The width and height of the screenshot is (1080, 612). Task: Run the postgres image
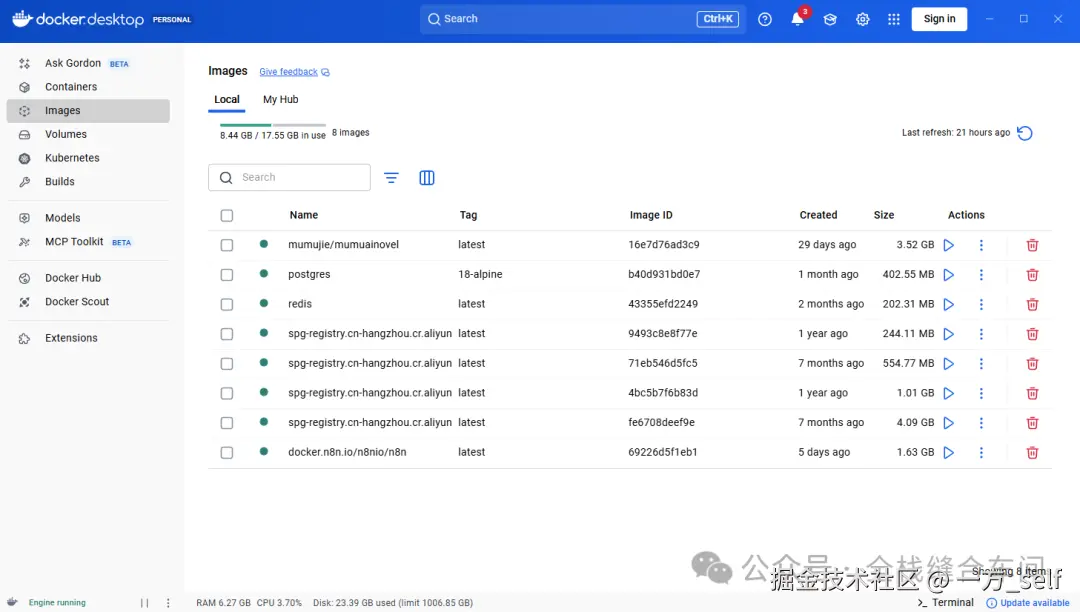[x=948, y=275]
